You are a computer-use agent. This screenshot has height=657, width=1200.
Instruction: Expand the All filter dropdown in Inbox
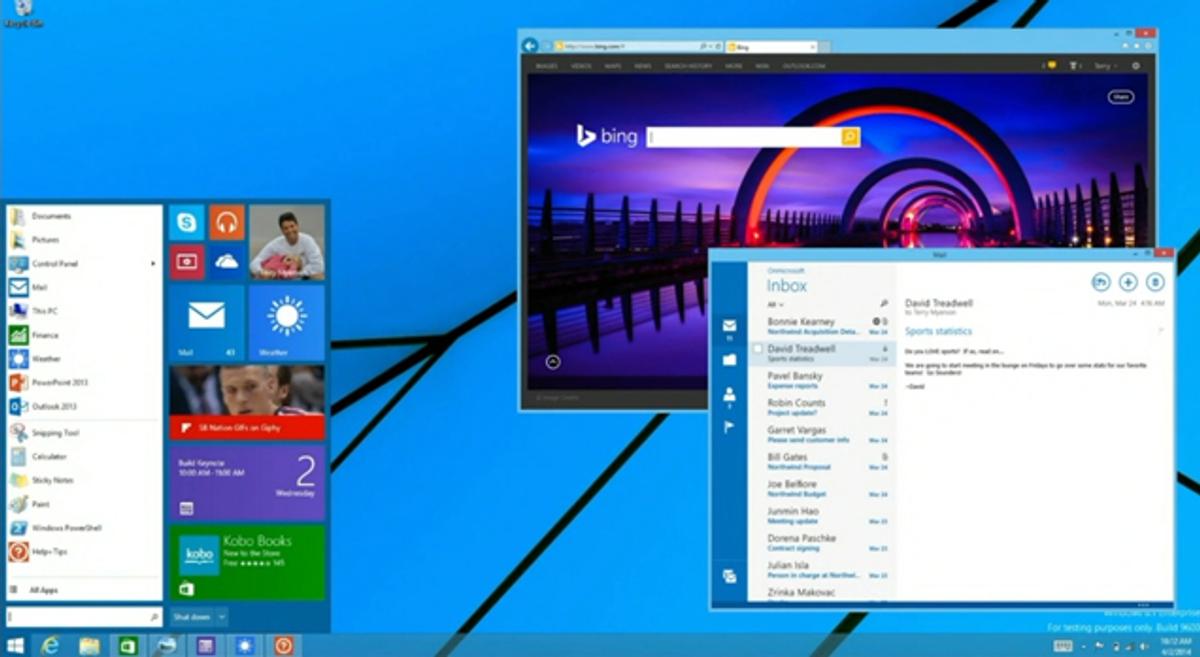click(x=775, y=304)
